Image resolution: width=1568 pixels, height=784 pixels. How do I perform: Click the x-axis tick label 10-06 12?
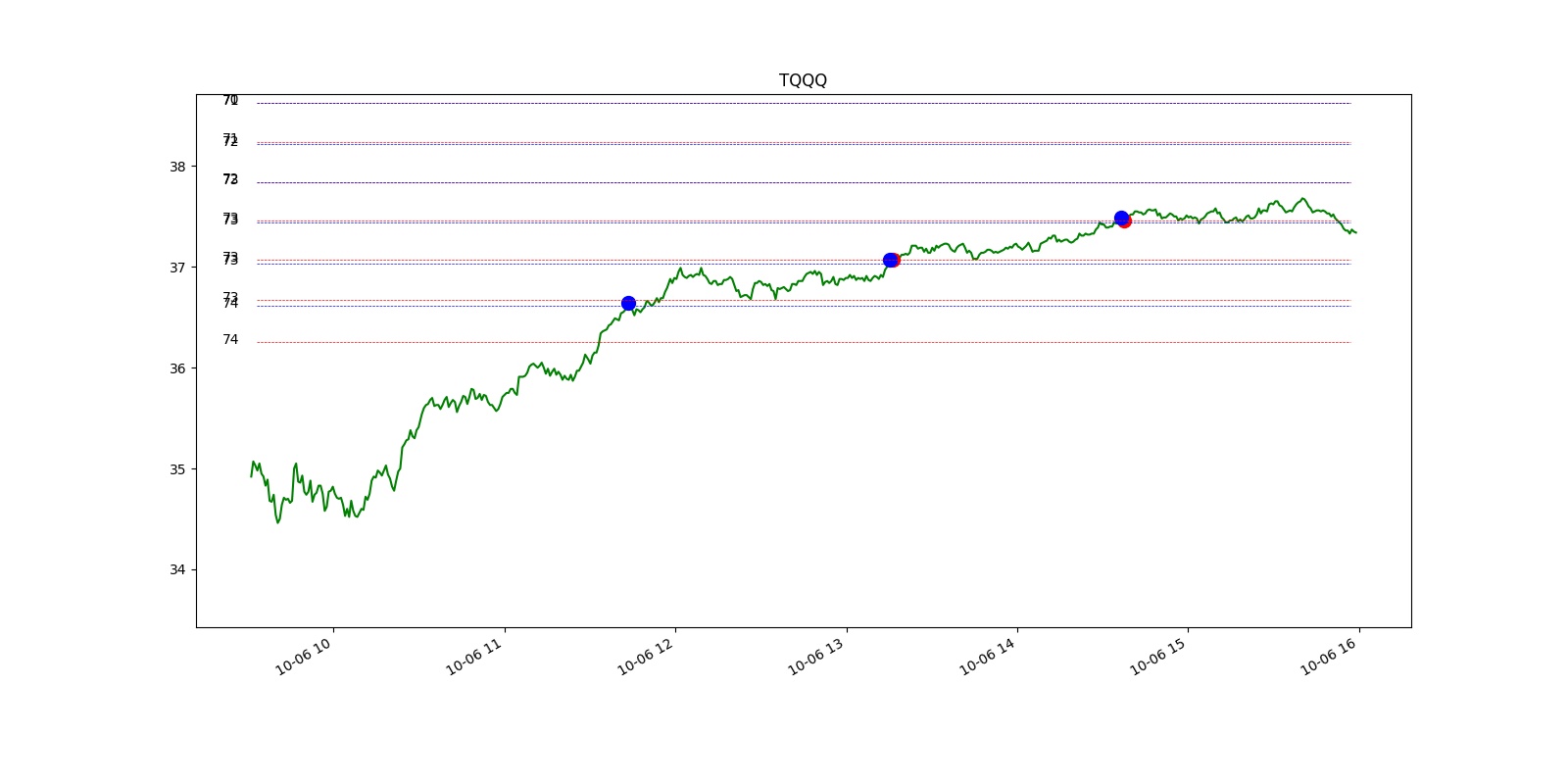tap(647, 656)
